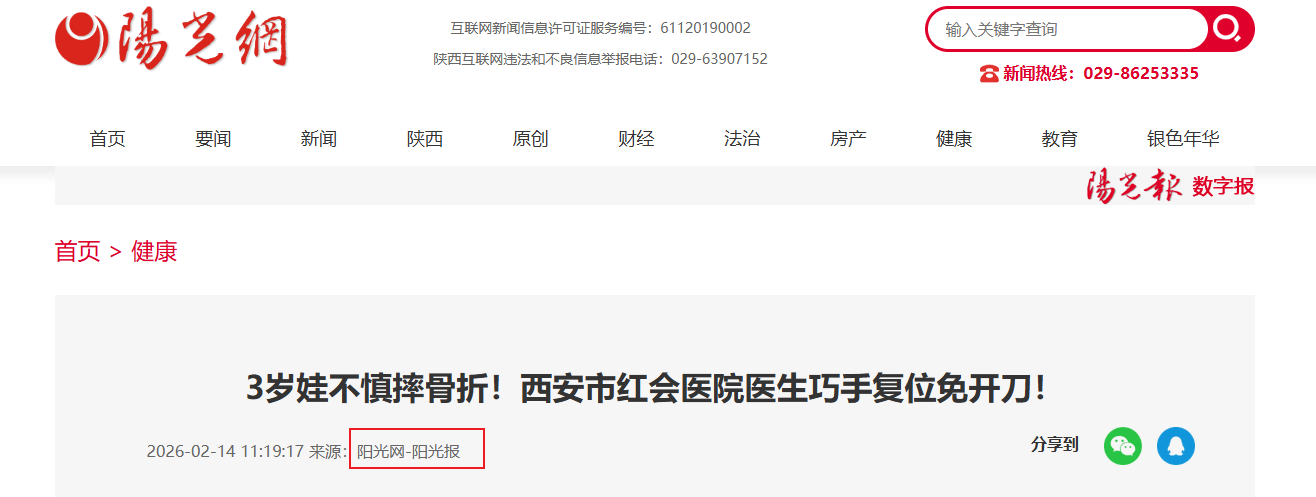Screen dimensions: 1316x497
Task: Open the 原创 section
Action: pos(531,139)
